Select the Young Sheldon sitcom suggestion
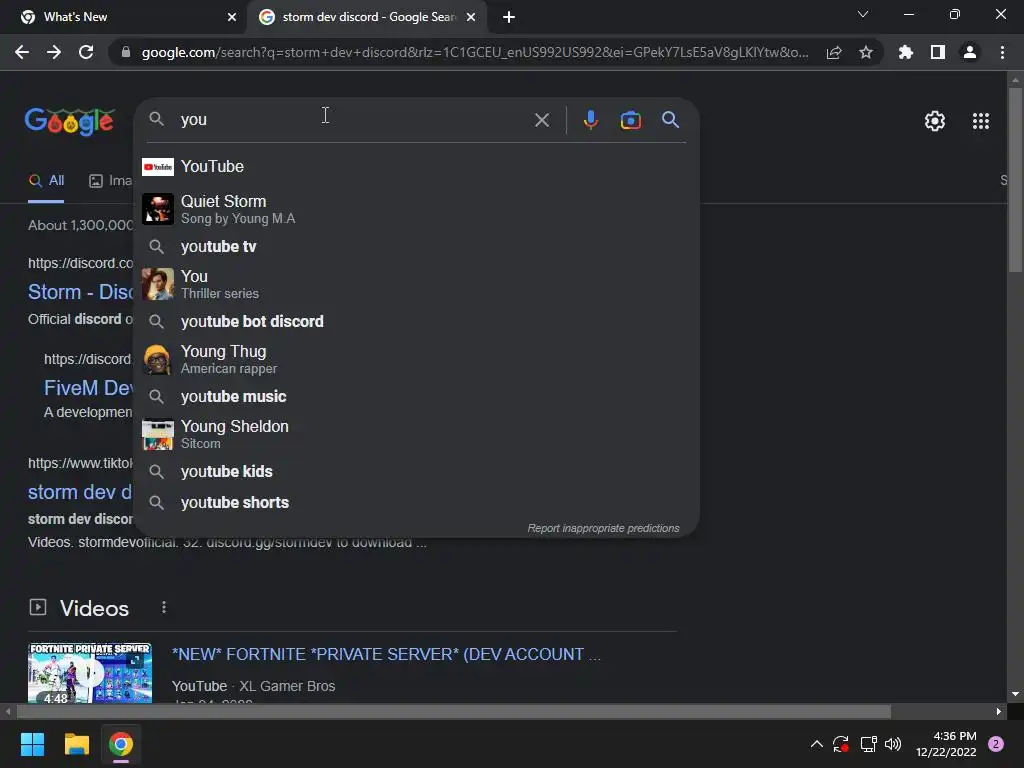The image size is (1024, 768). (x=416, y=434)
